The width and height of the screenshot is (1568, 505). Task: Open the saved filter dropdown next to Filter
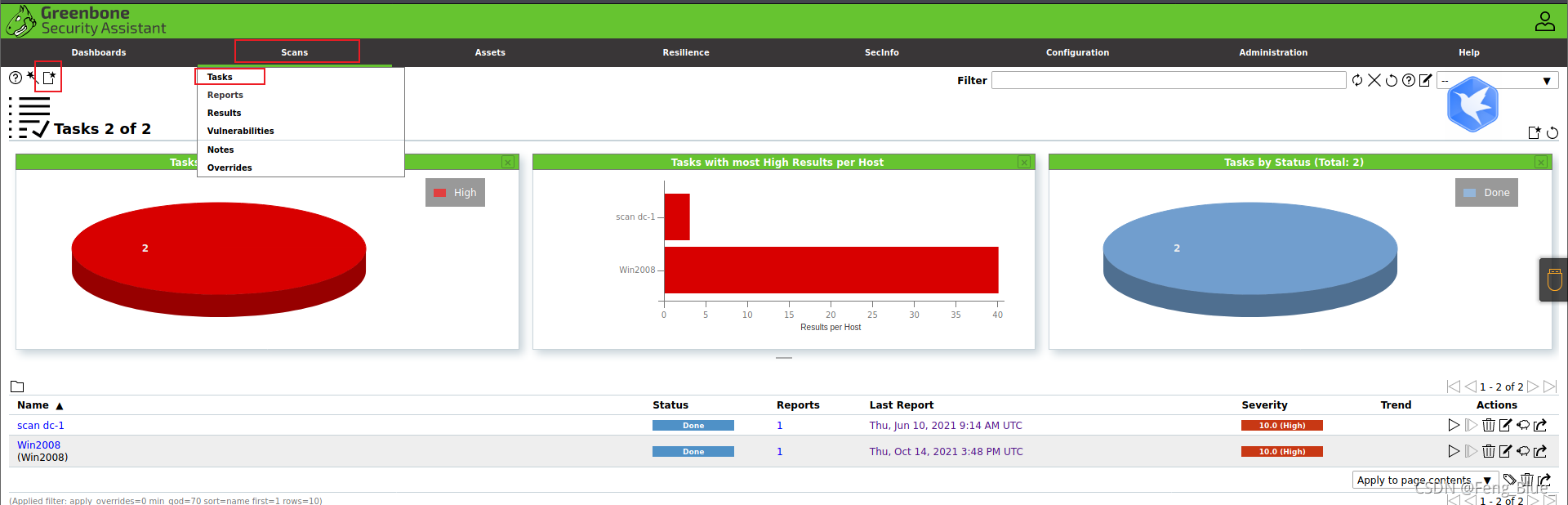[x=1498, y=80]
